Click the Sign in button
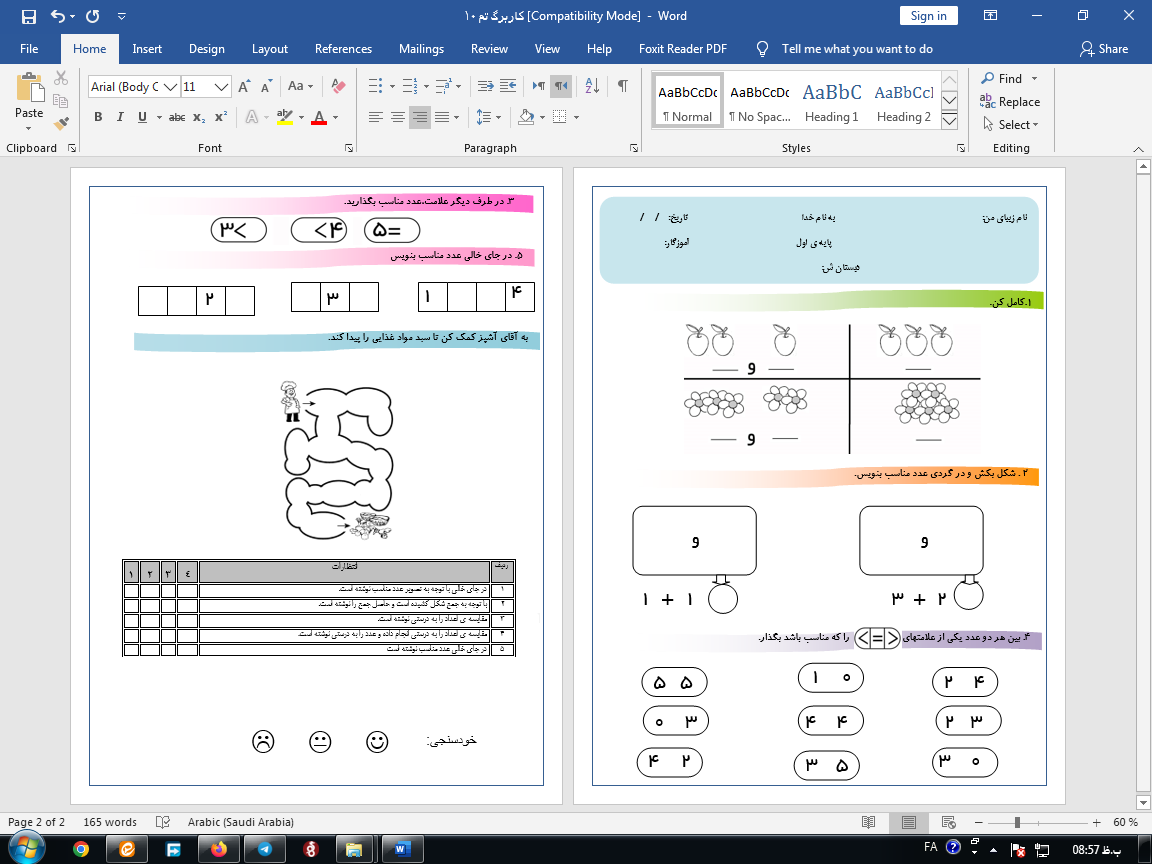This screenshot has height=864, width=1152. click(x=928, y=16)
